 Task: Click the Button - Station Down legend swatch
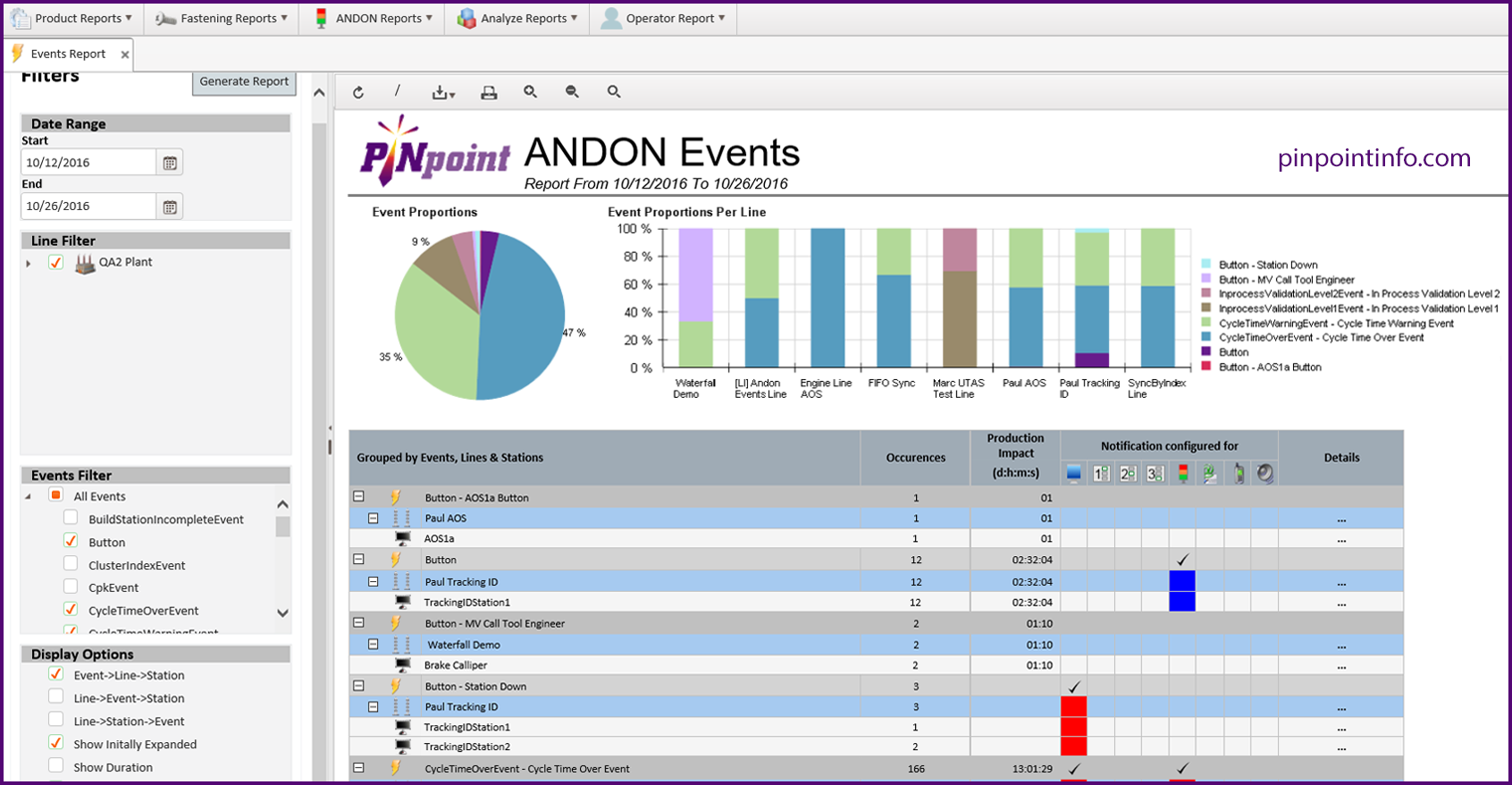point(1206,265)
